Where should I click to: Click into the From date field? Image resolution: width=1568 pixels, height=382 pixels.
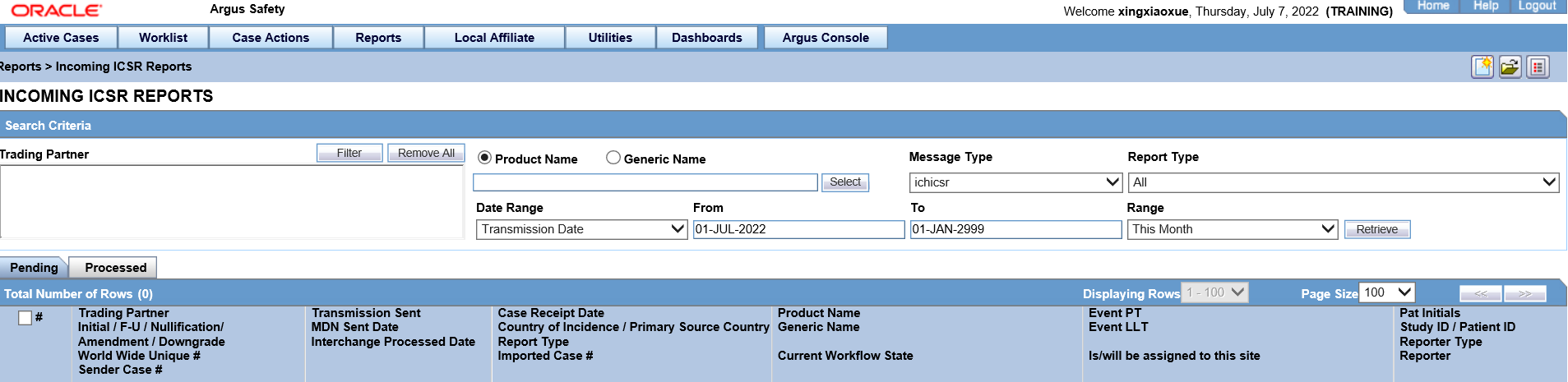[x=798, y=229]
